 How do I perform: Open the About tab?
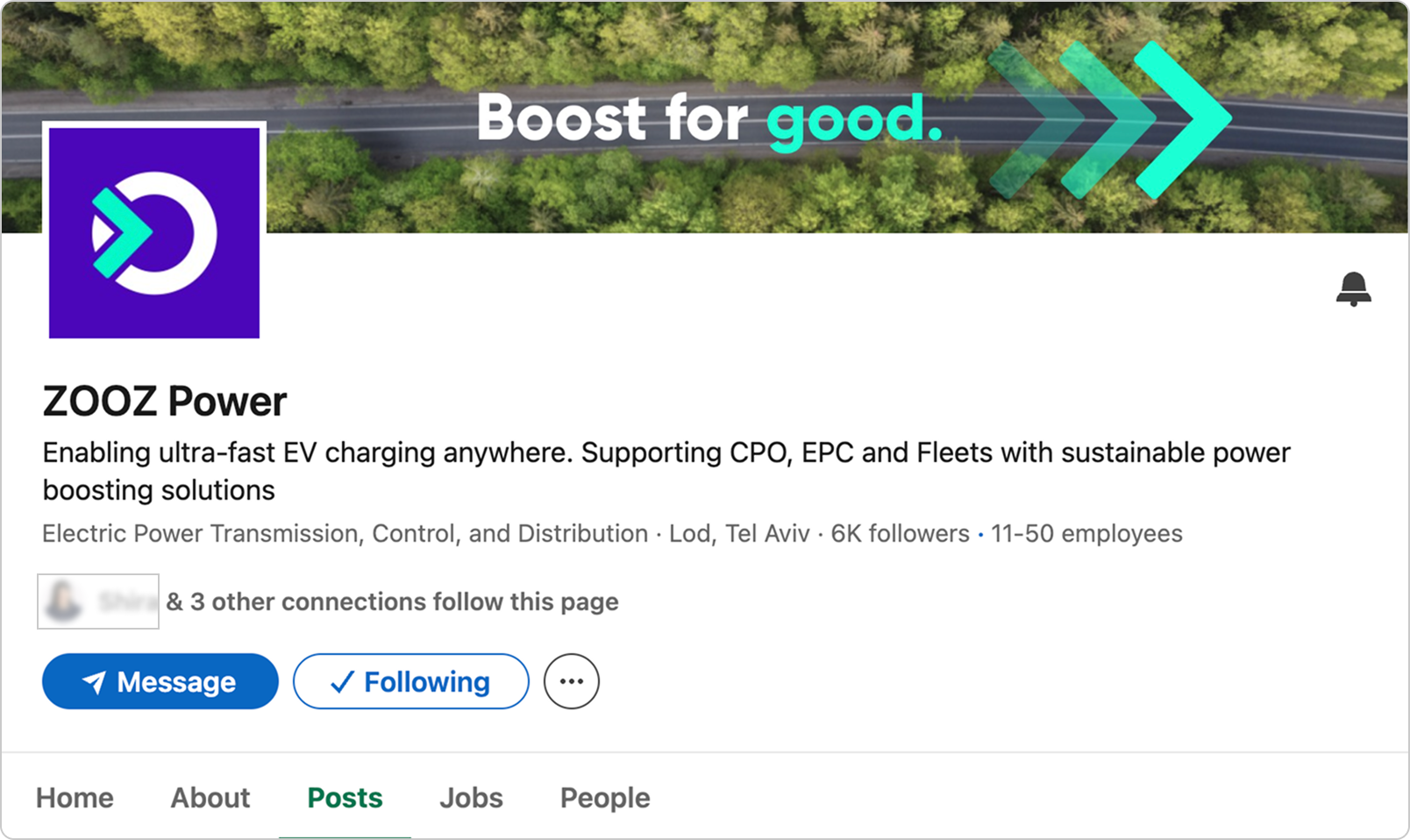pyautogui.click(x=210, y=798)
